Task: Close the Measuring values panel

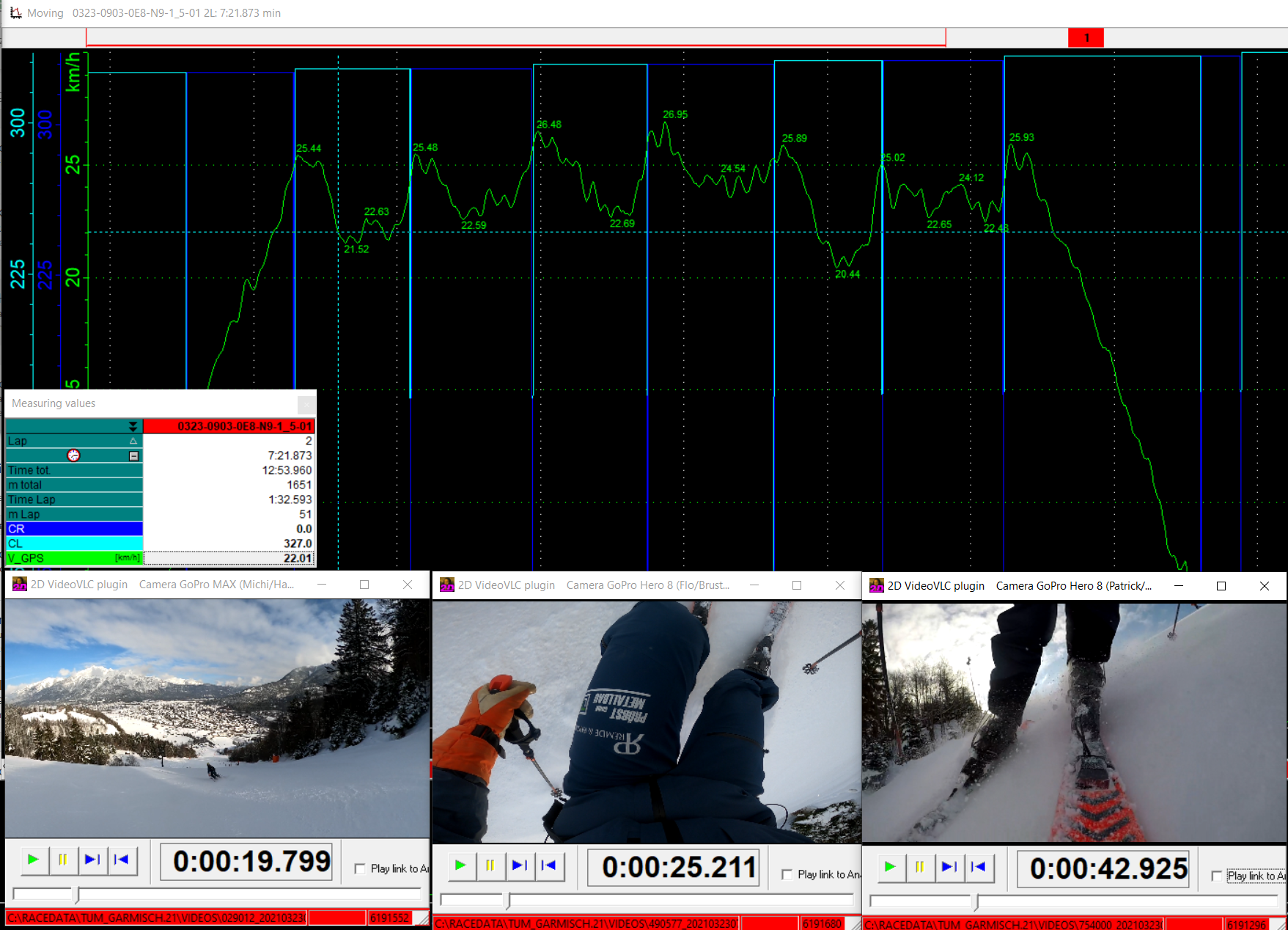Action: click(306, 403)
